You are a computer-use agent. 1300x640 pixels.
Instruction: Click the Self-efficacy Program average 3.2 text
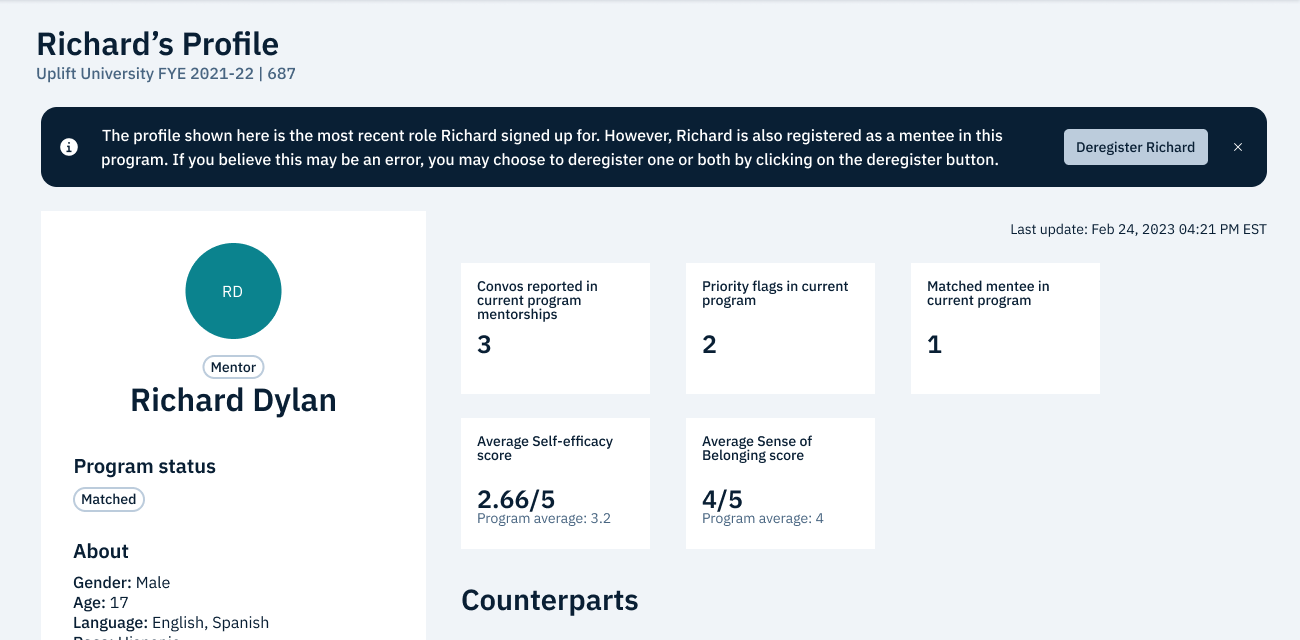pyautogui.click(x=543, y=519)
